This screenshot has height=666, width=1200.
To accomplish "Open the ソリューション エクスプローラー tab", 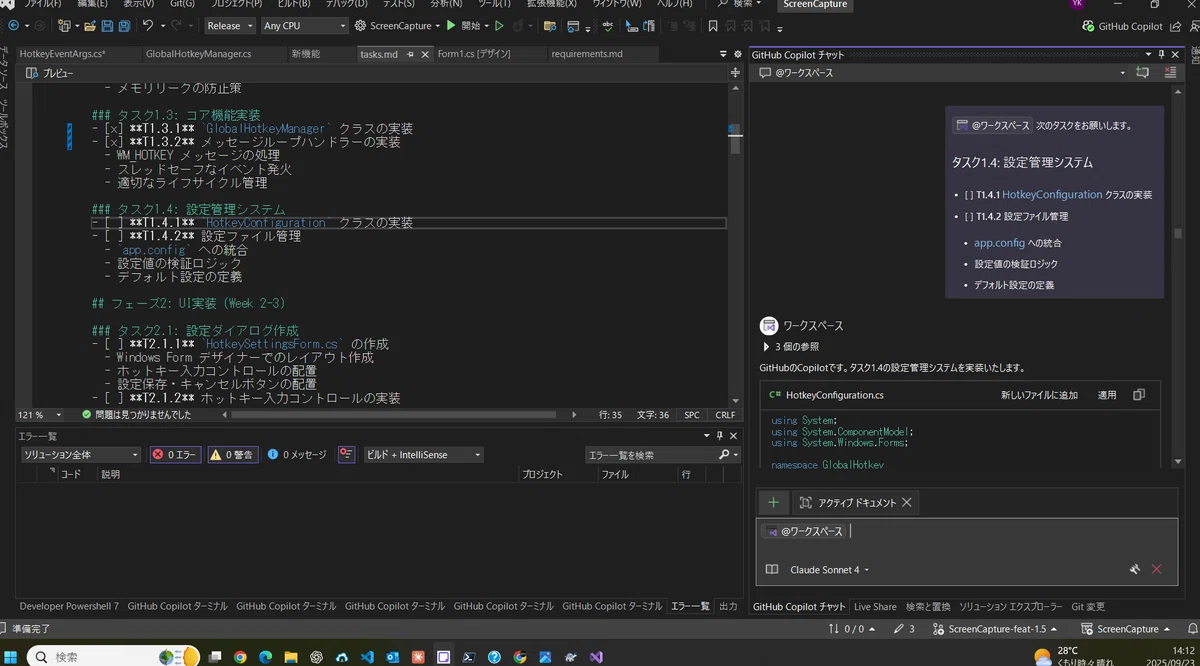I will (1010, 606).
